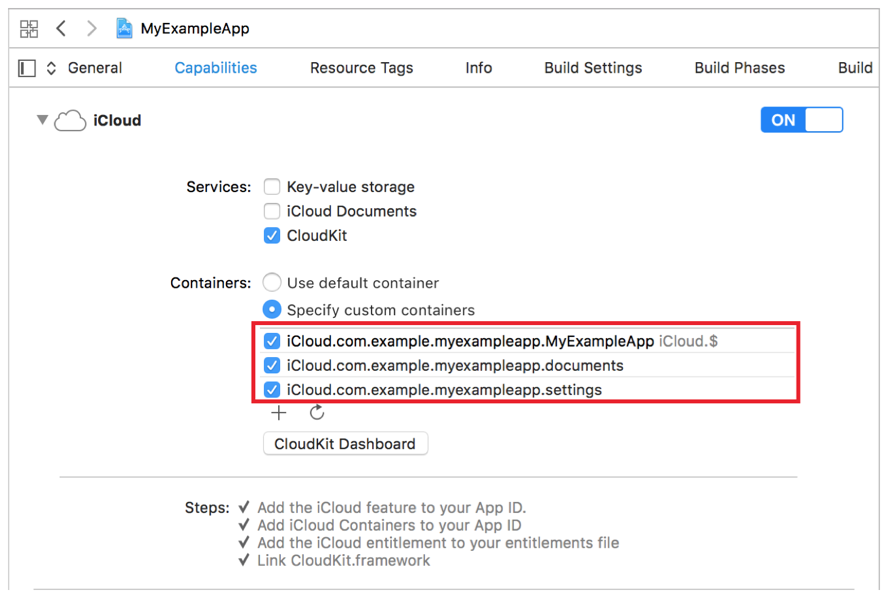Open the CloudKit Dashboard
Viewport: 888px width, 598px height.
[345, 444]
